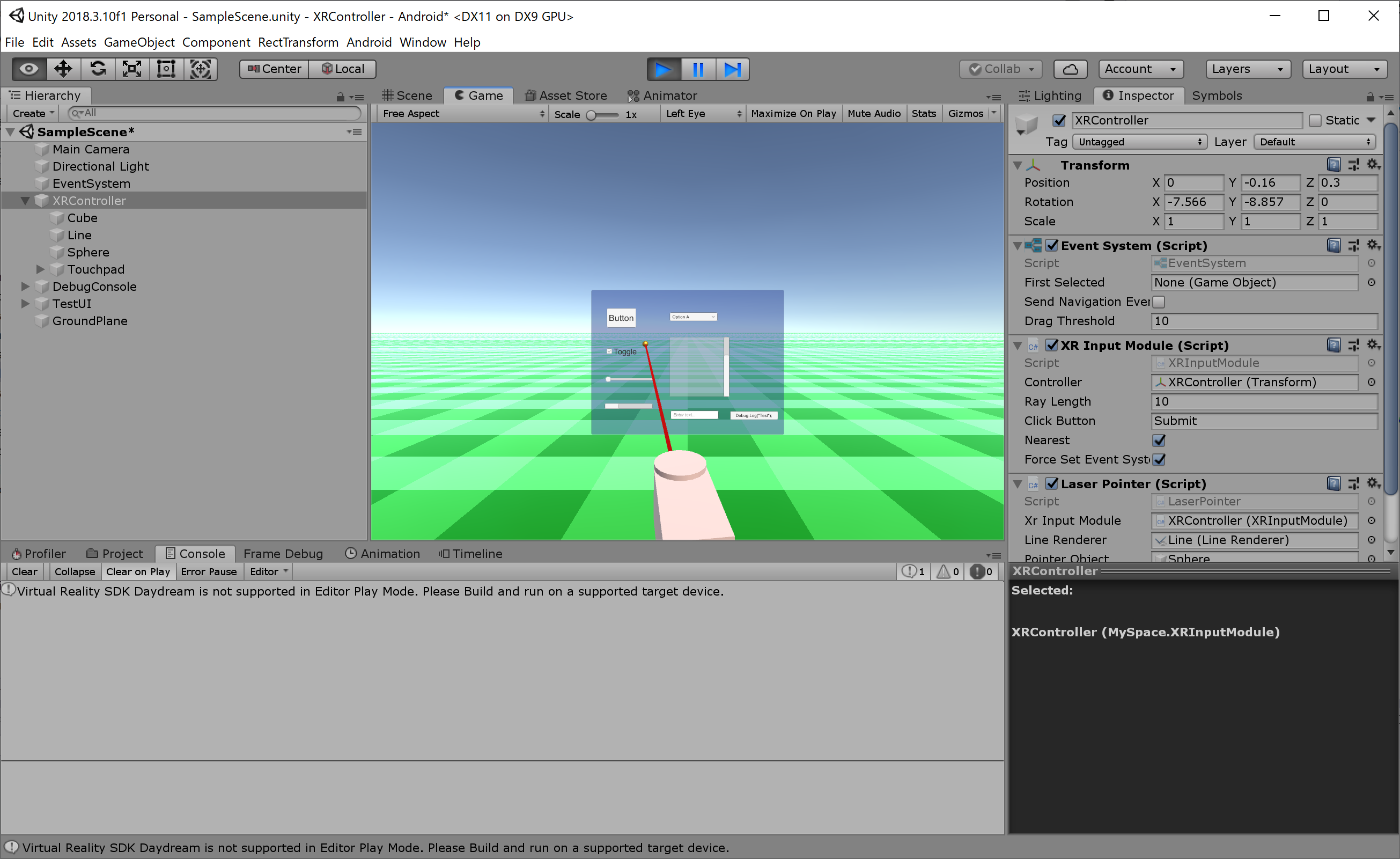The width and height of the screenshot is (1400, 859).
Task: Expand the Touchpad item in Hierarchy
Action: click(40, 269)
